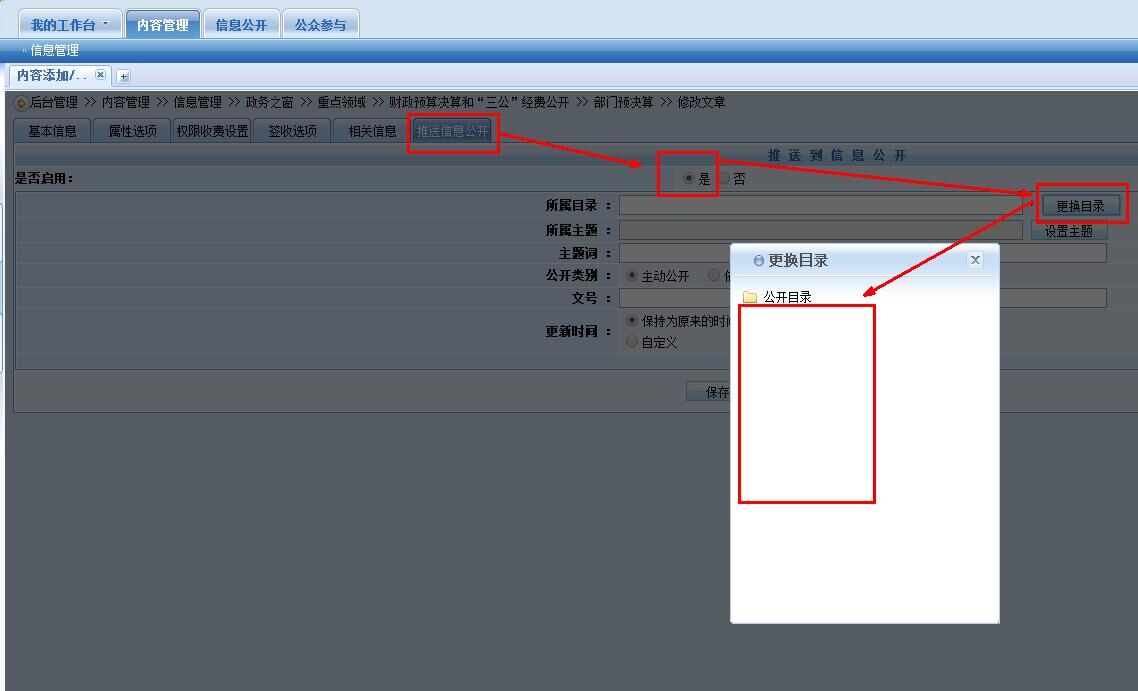Close the 更换目录 dialog

pos(975,260)
